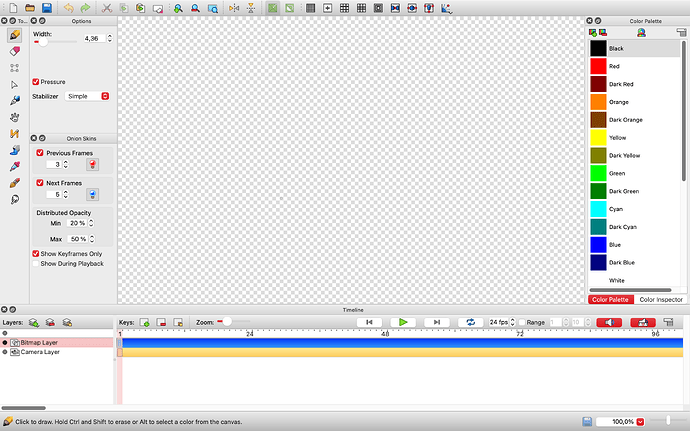
Task: Toggle looping in timeline controls
Action: coord(470,322)
